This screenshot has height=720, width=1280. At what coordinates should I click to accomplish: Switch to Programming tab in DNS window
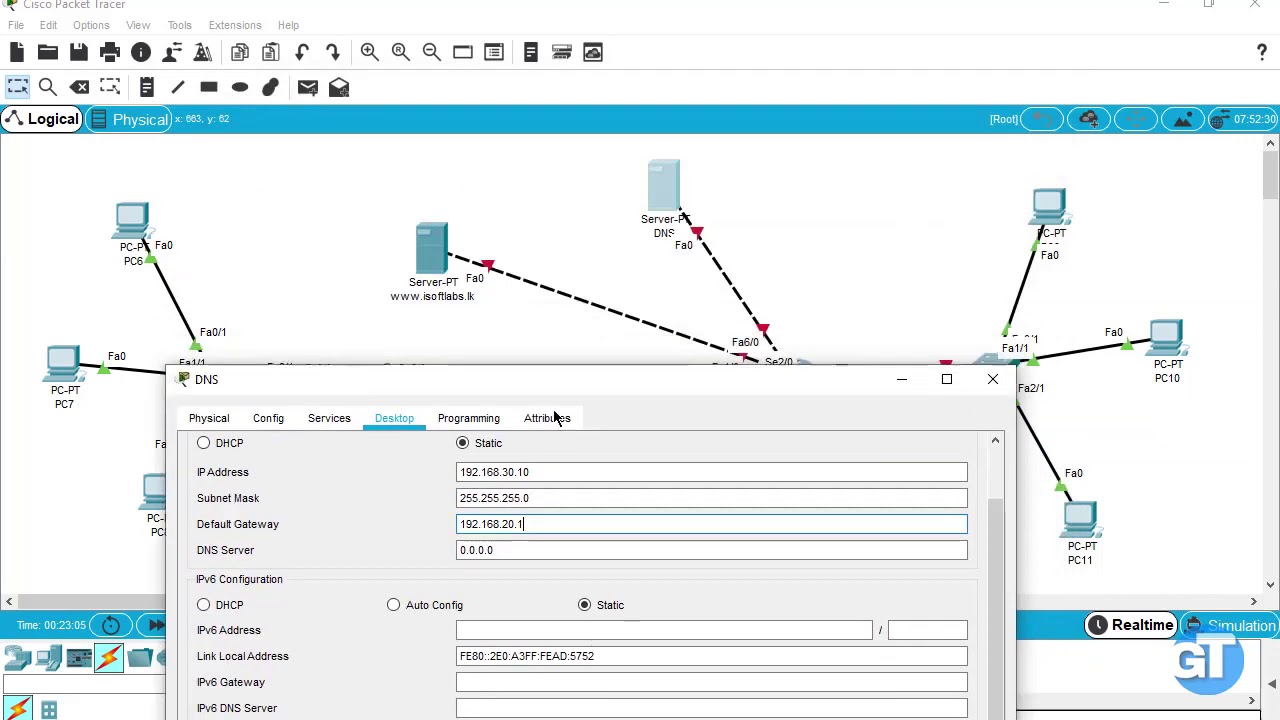468,418
